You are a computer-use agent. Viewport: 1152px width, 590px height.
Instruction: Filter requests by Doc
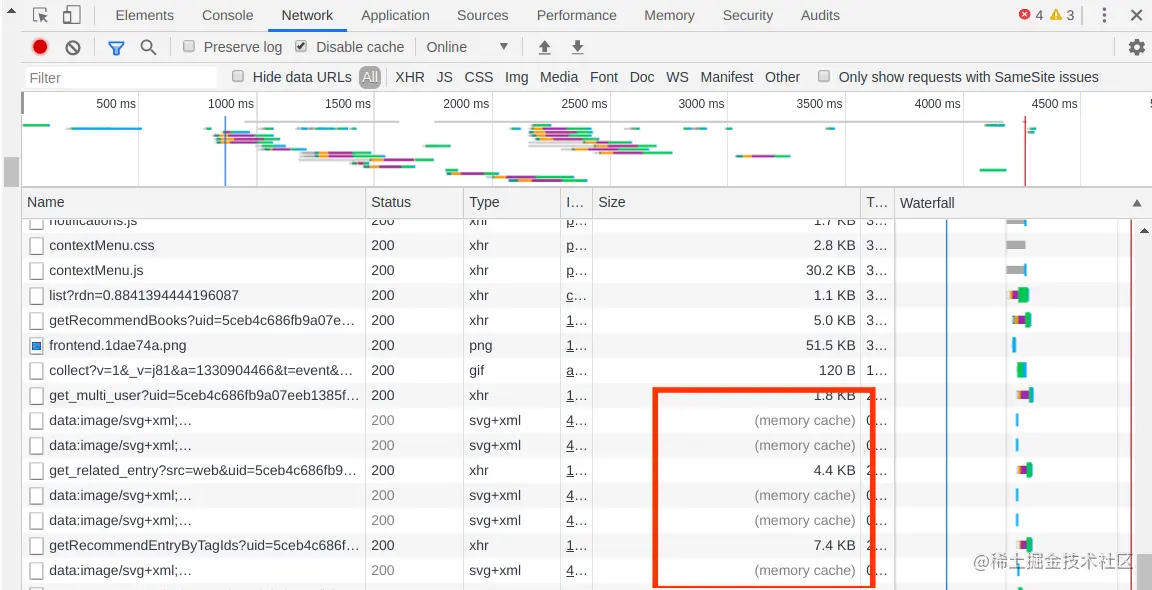coord(642,76)
